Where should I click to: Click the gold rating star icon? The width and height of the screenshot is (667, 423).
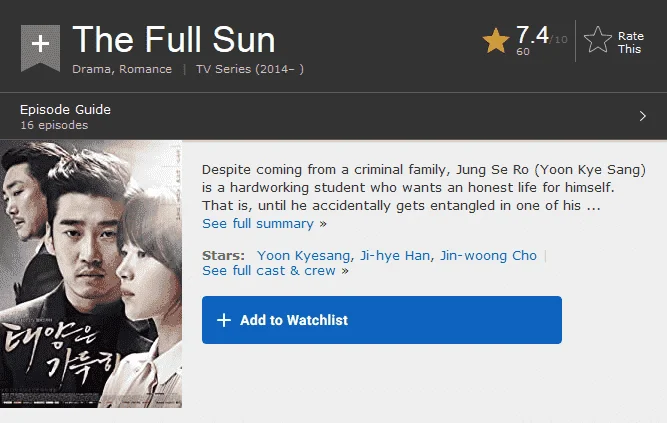coord(496,41)
